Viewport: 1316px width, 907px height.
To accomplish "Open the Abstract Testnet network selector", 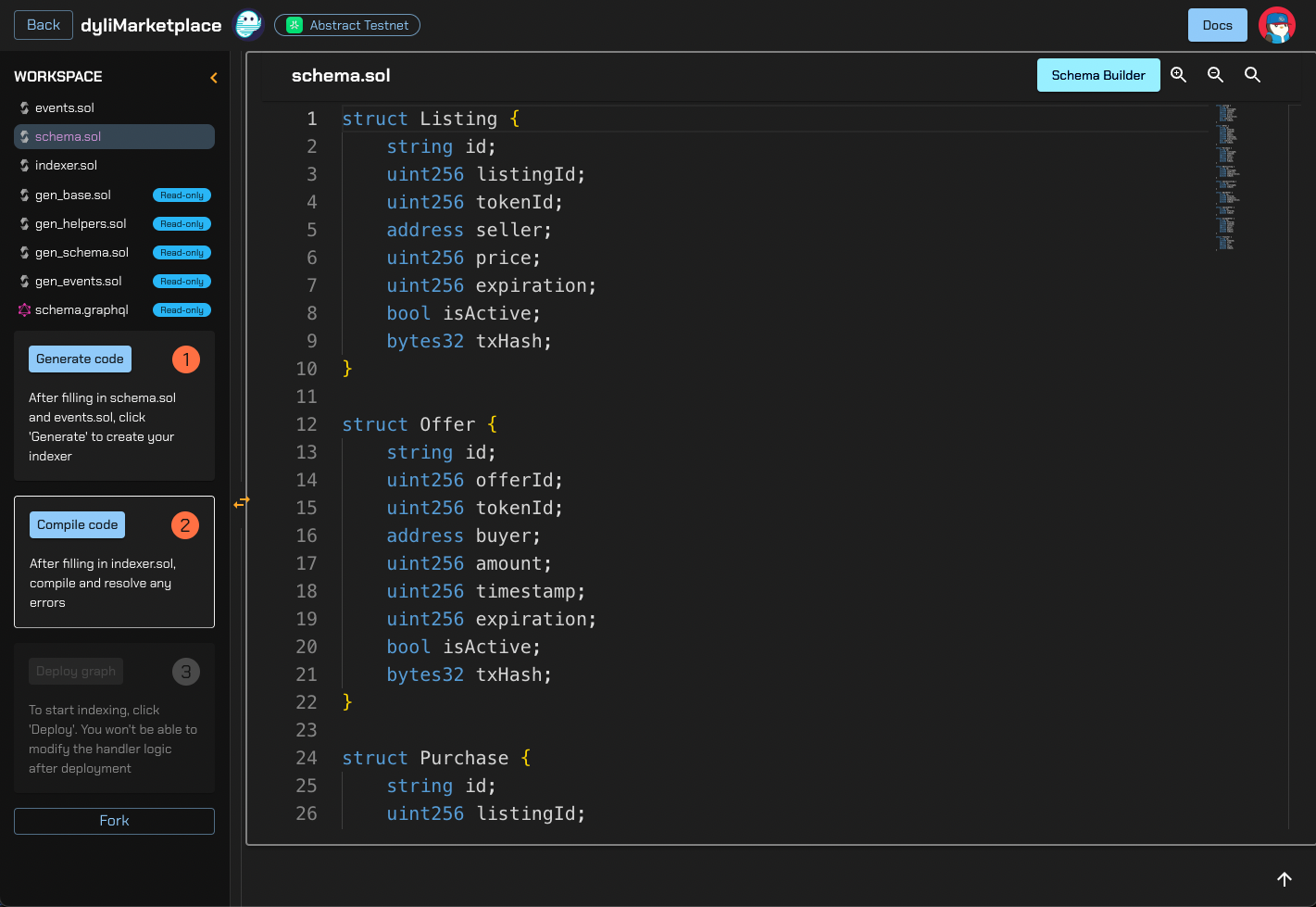I will click(x=347, y=25).
